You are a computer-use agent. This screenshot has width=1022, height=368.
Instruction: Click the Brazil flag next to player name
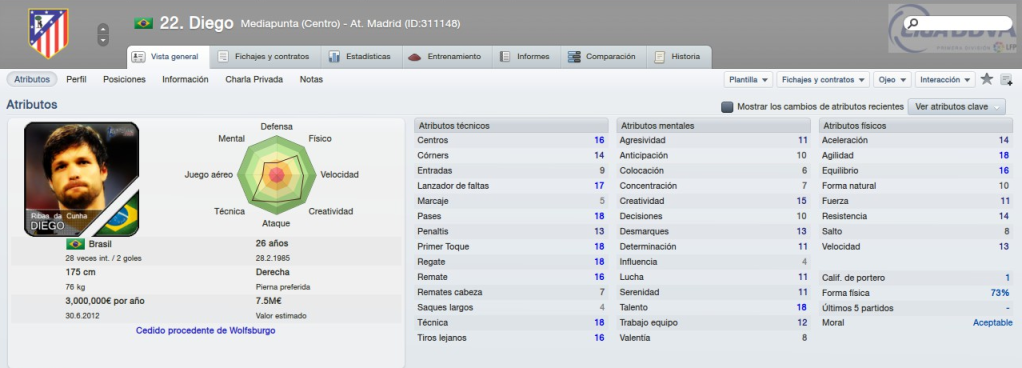[x=143, y=23]
